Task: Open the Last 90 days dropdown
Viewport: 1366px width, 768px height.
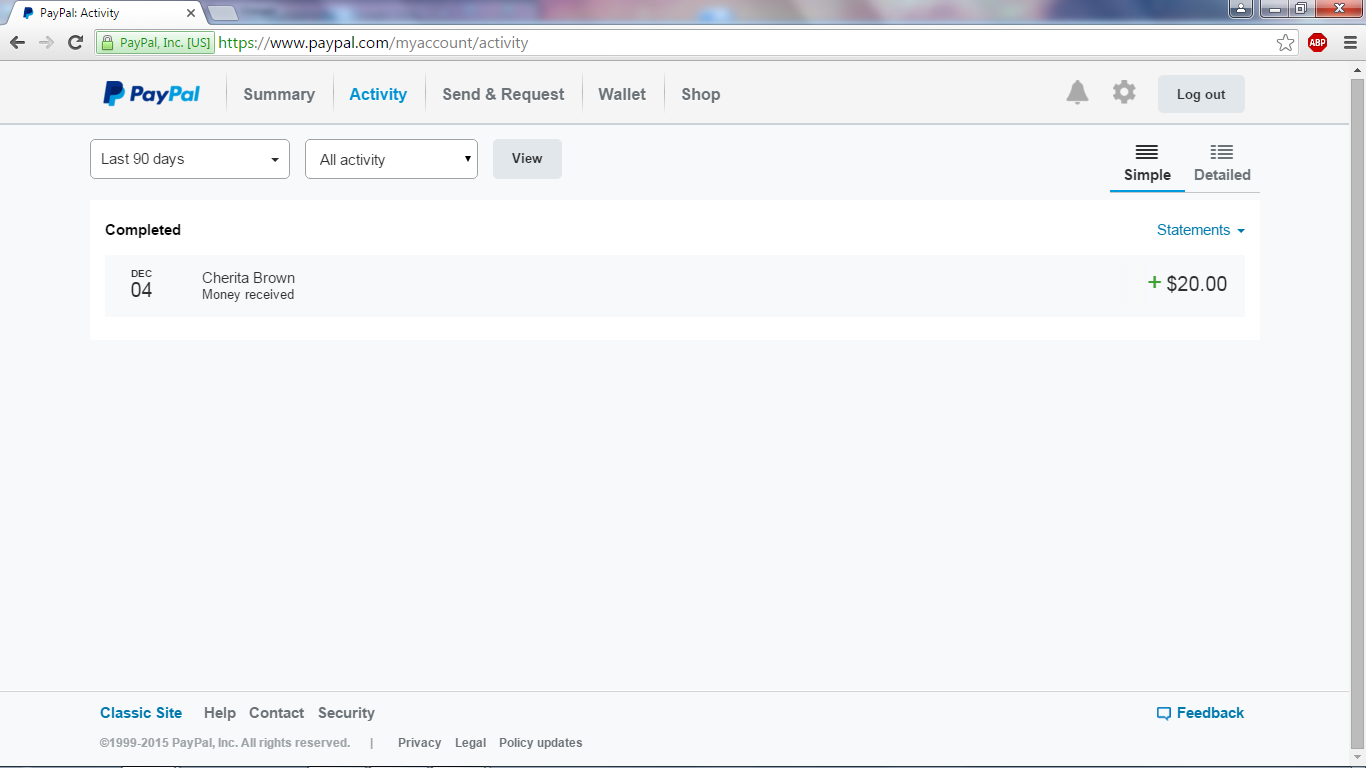Action: [190, 159]
